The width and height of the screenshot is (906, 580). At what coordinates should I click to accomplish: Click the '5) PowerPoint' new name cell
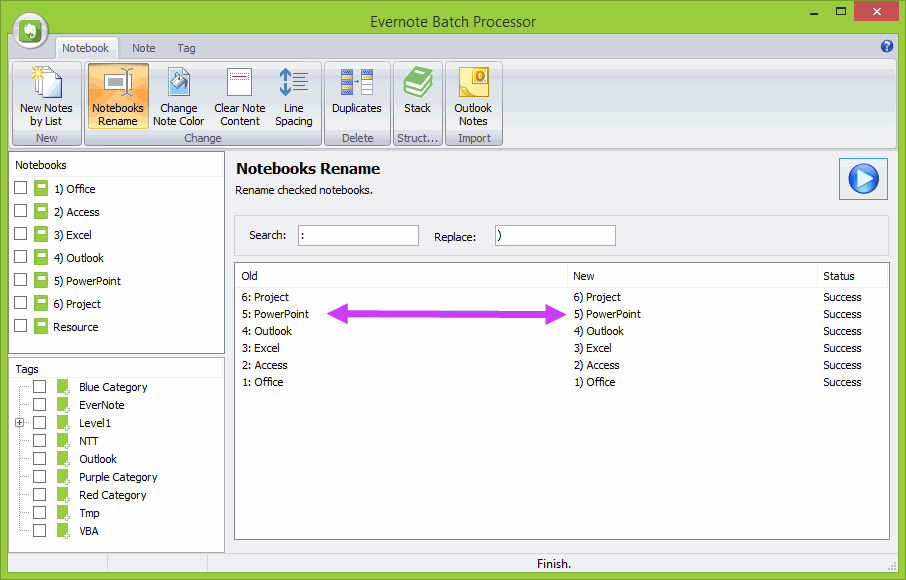point(607,314)
